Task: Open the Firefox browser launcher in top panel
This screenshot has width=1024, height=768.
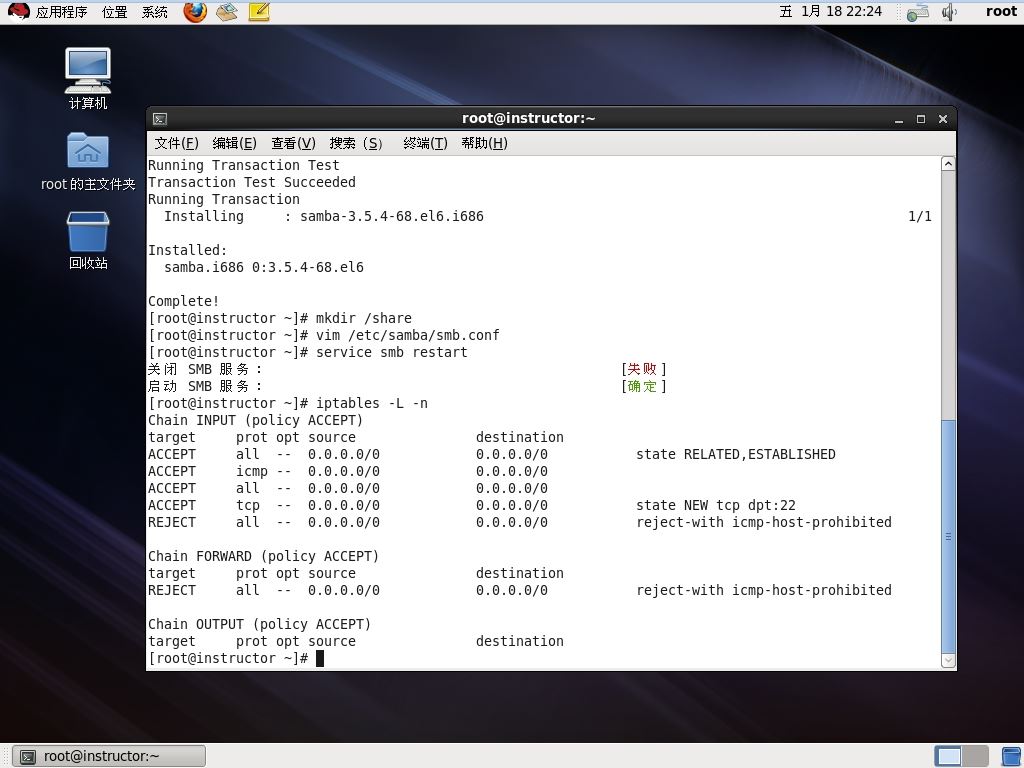Action: (195, 12)
